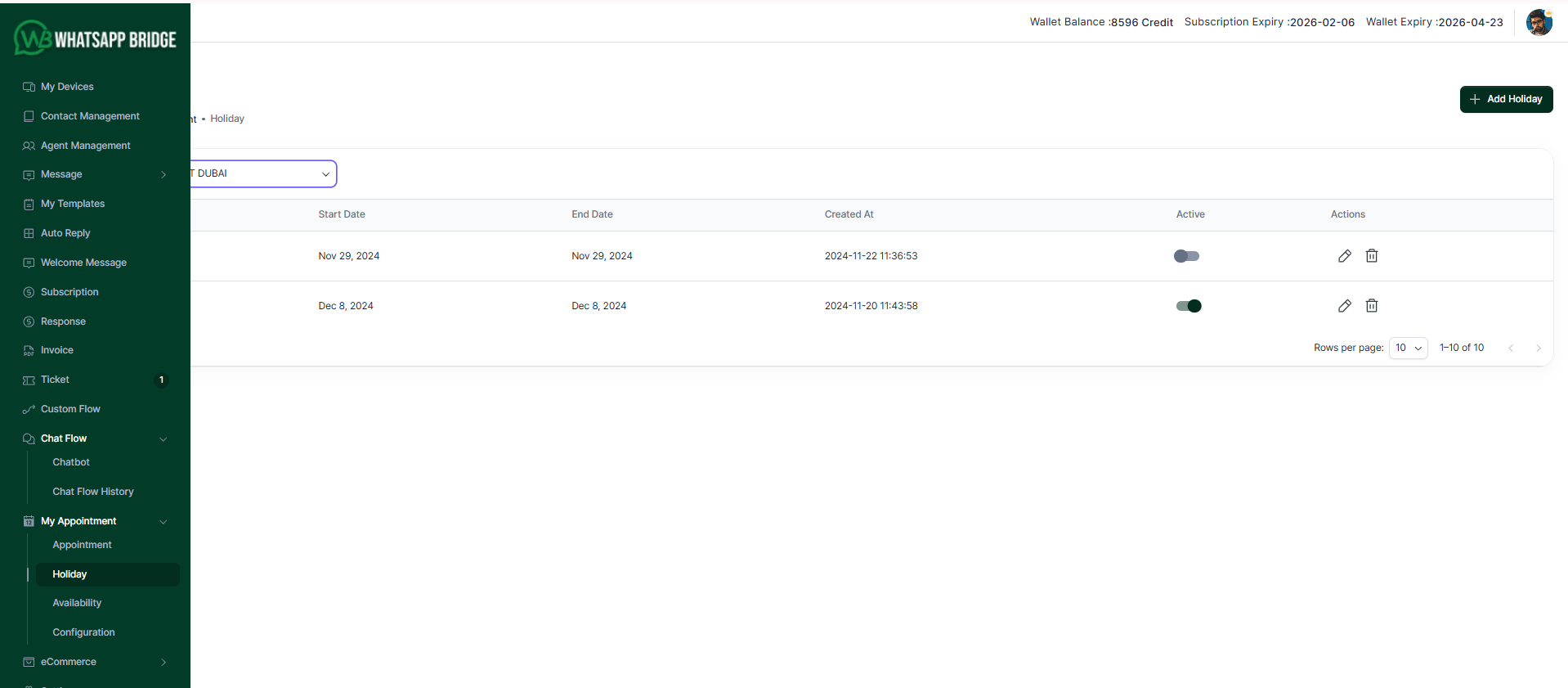Click created timestamp 2024-11-22 11:36:53
The image size is (1568, 688).
(x=871, y=256)
